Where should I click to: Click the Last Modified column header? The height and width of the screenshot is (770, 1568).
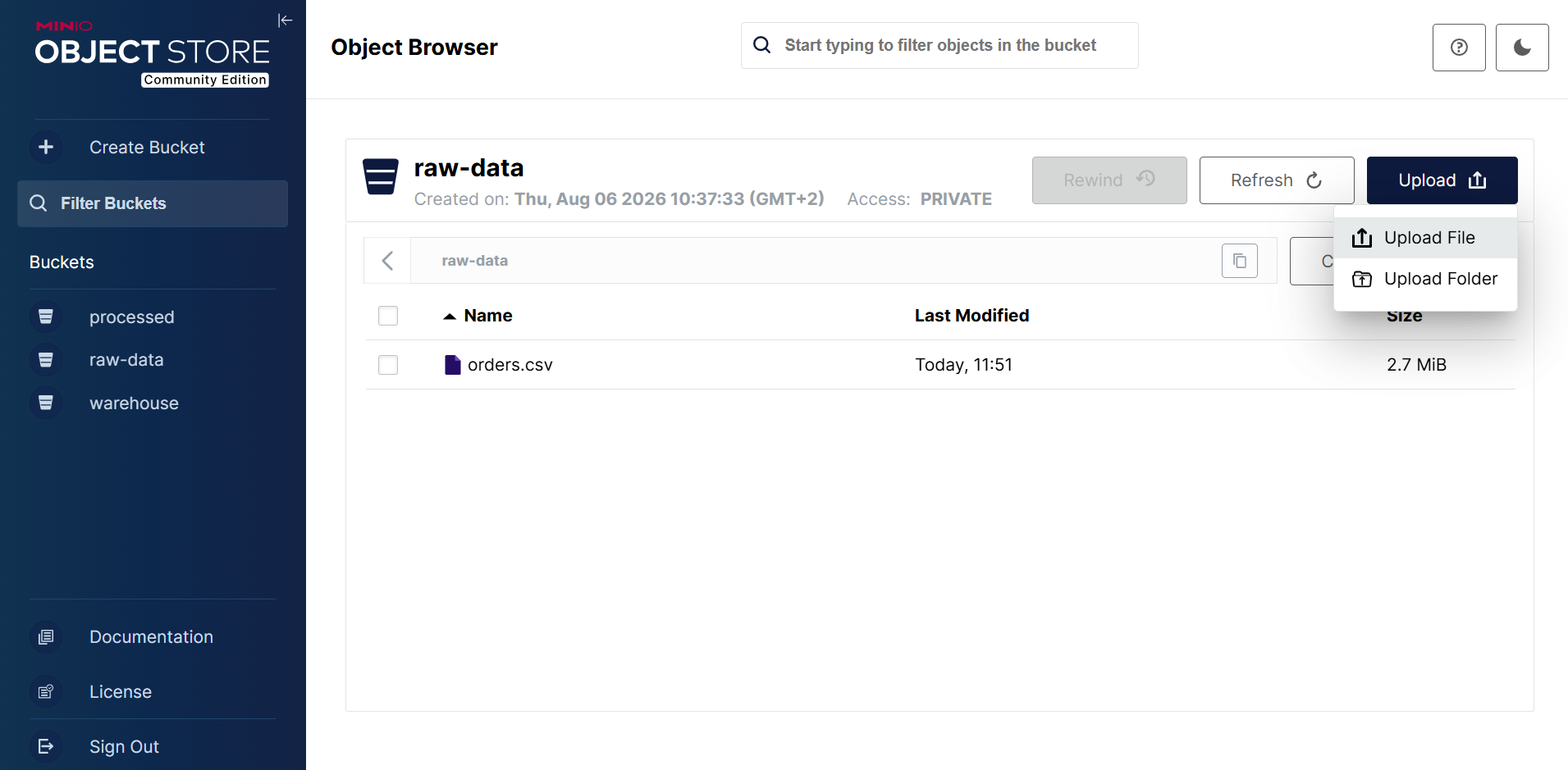point(971,316)
